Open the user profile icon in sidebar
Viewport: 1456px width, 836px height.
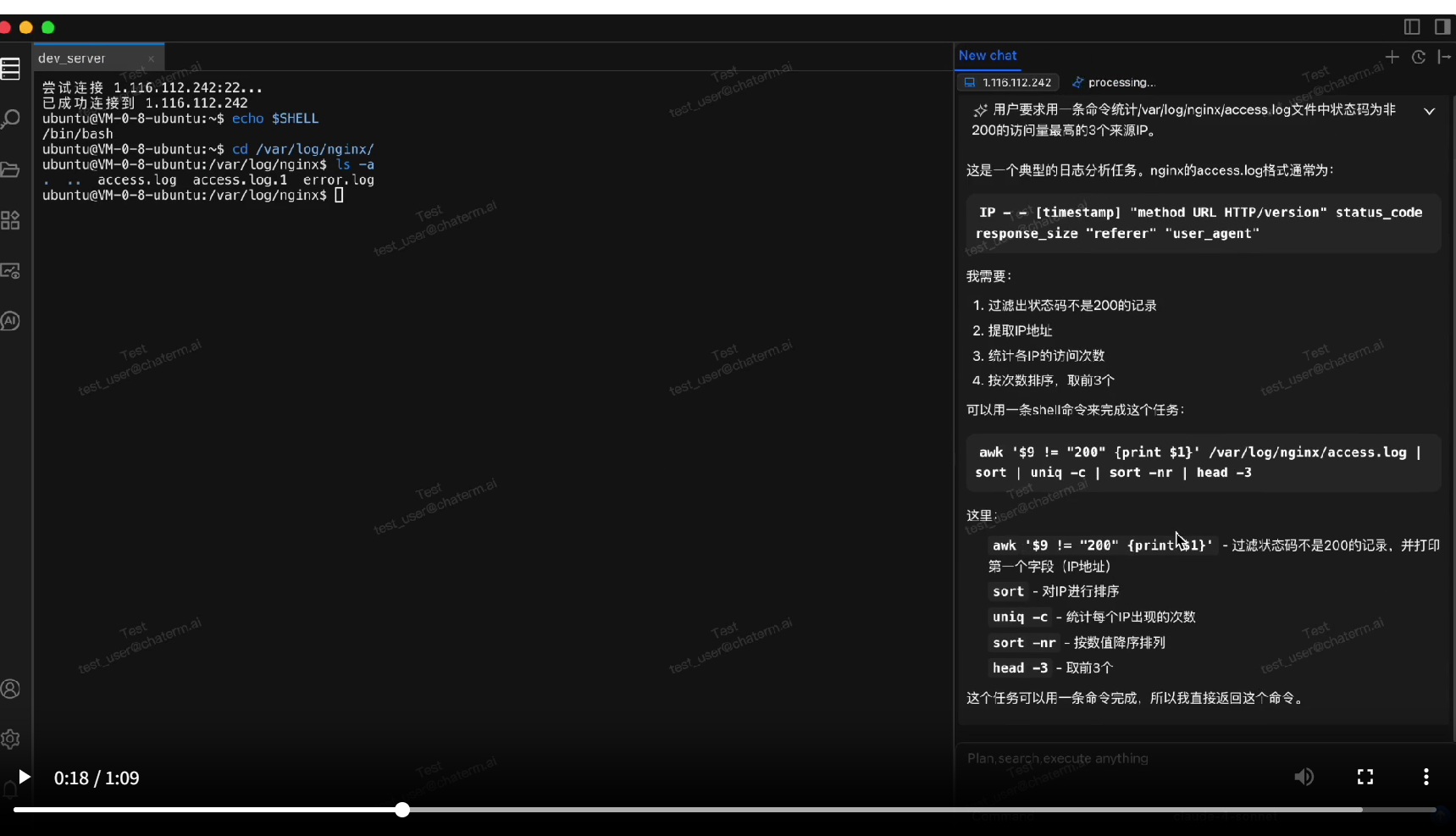click(10, 689)
